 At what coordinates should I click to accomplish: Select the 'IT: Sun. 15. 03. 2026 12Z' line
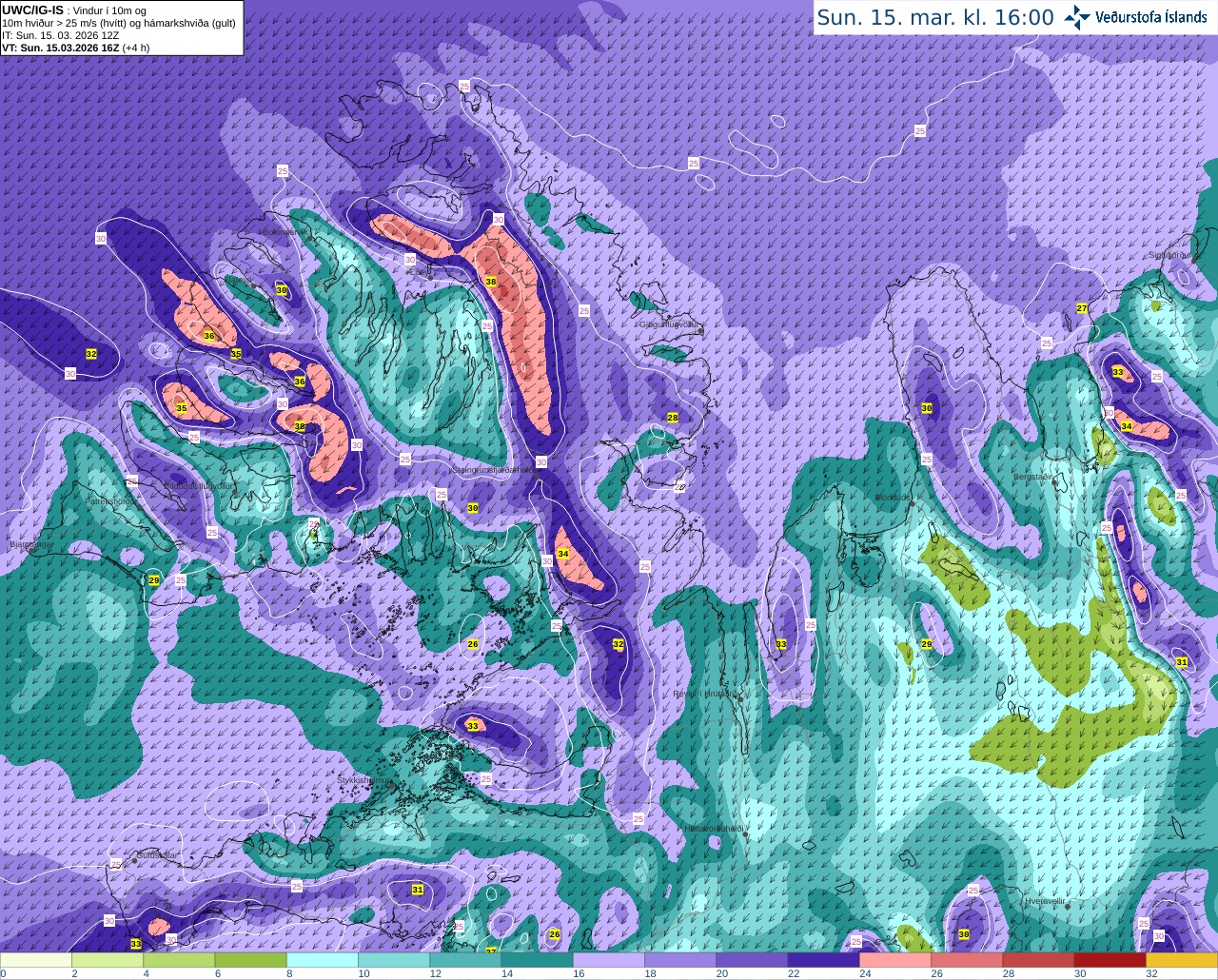tap(60, 35)
